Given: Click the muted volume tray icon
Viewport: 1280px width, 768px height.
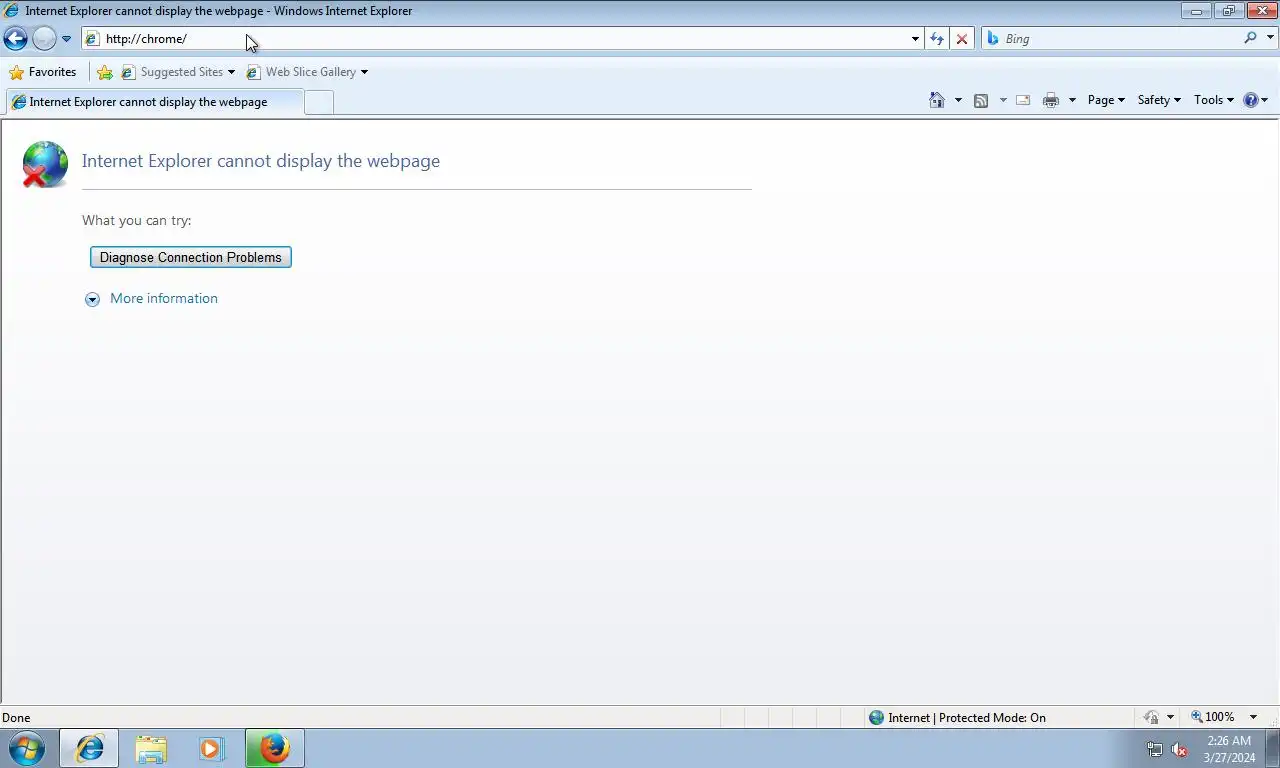Looking at the screenshot, I should 1179,749.
